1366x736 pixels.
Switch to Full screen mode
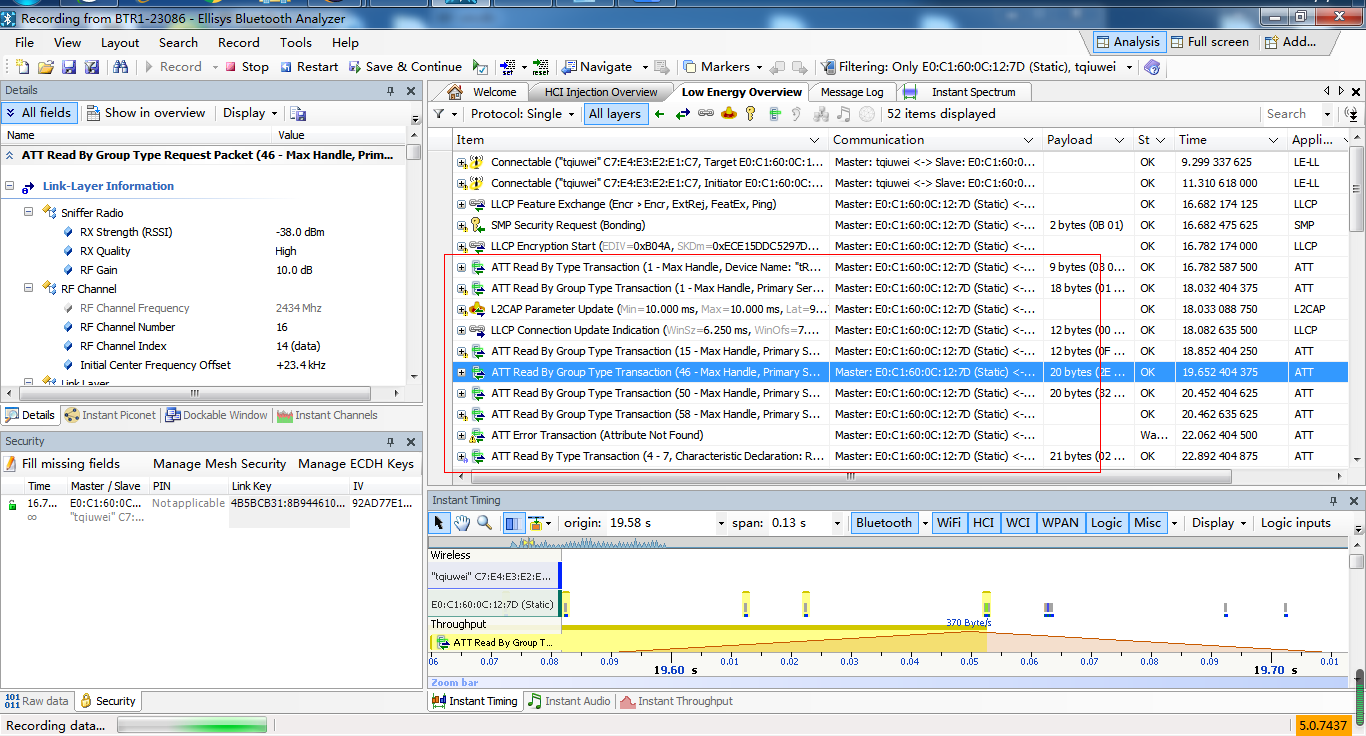(1209, 42)
